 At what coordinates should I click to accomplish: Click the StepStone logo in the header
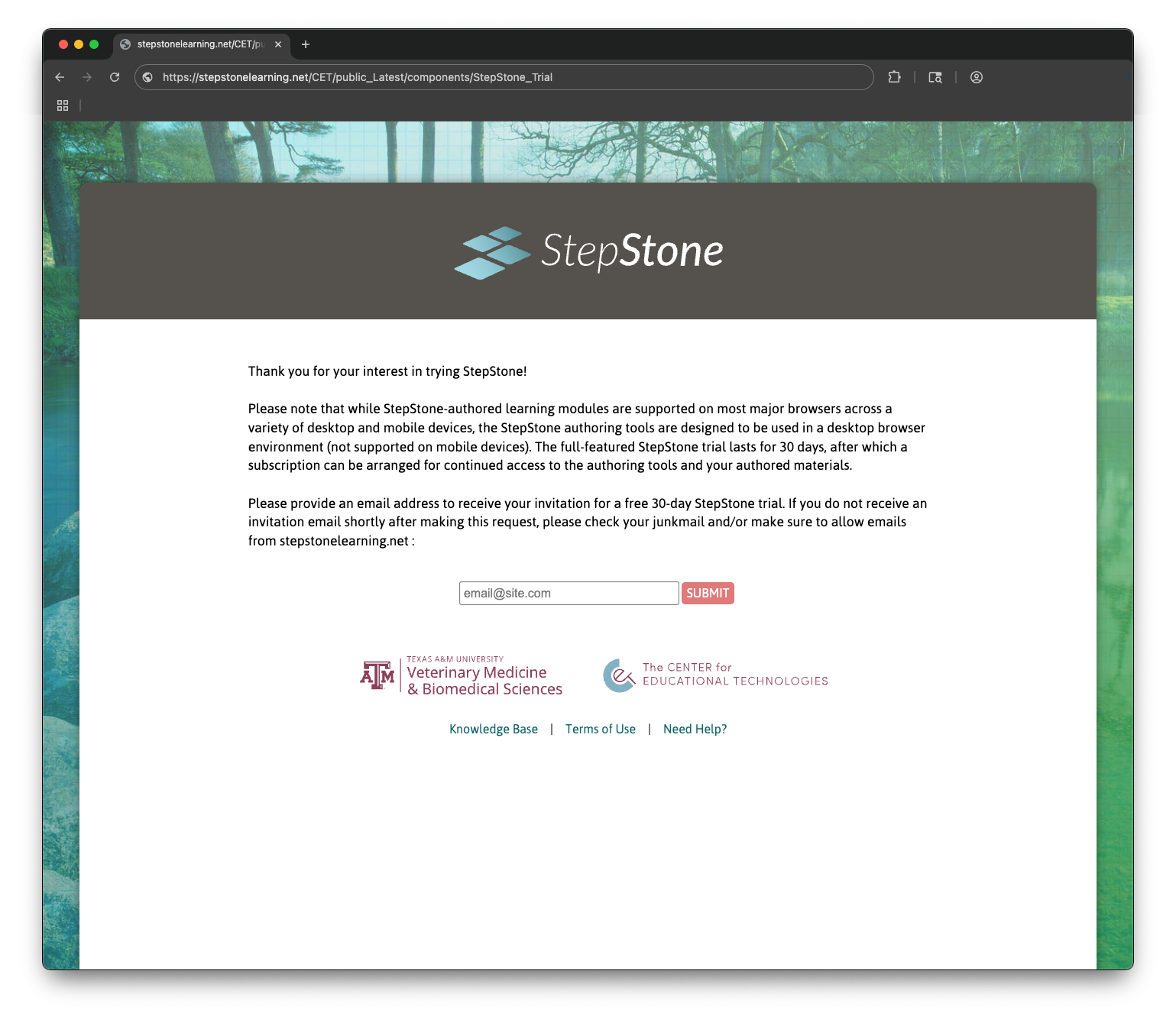point(588,252)
